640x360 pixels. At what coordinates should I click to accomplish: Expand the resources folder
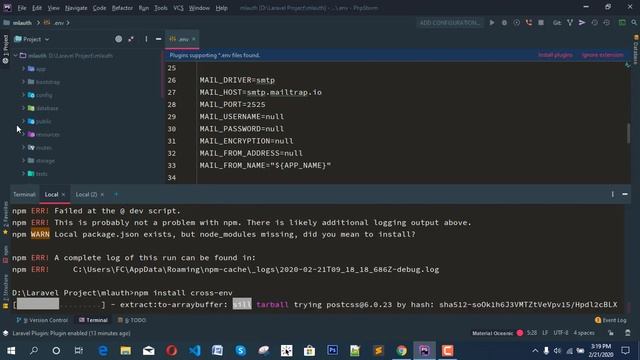click(23, 134)
